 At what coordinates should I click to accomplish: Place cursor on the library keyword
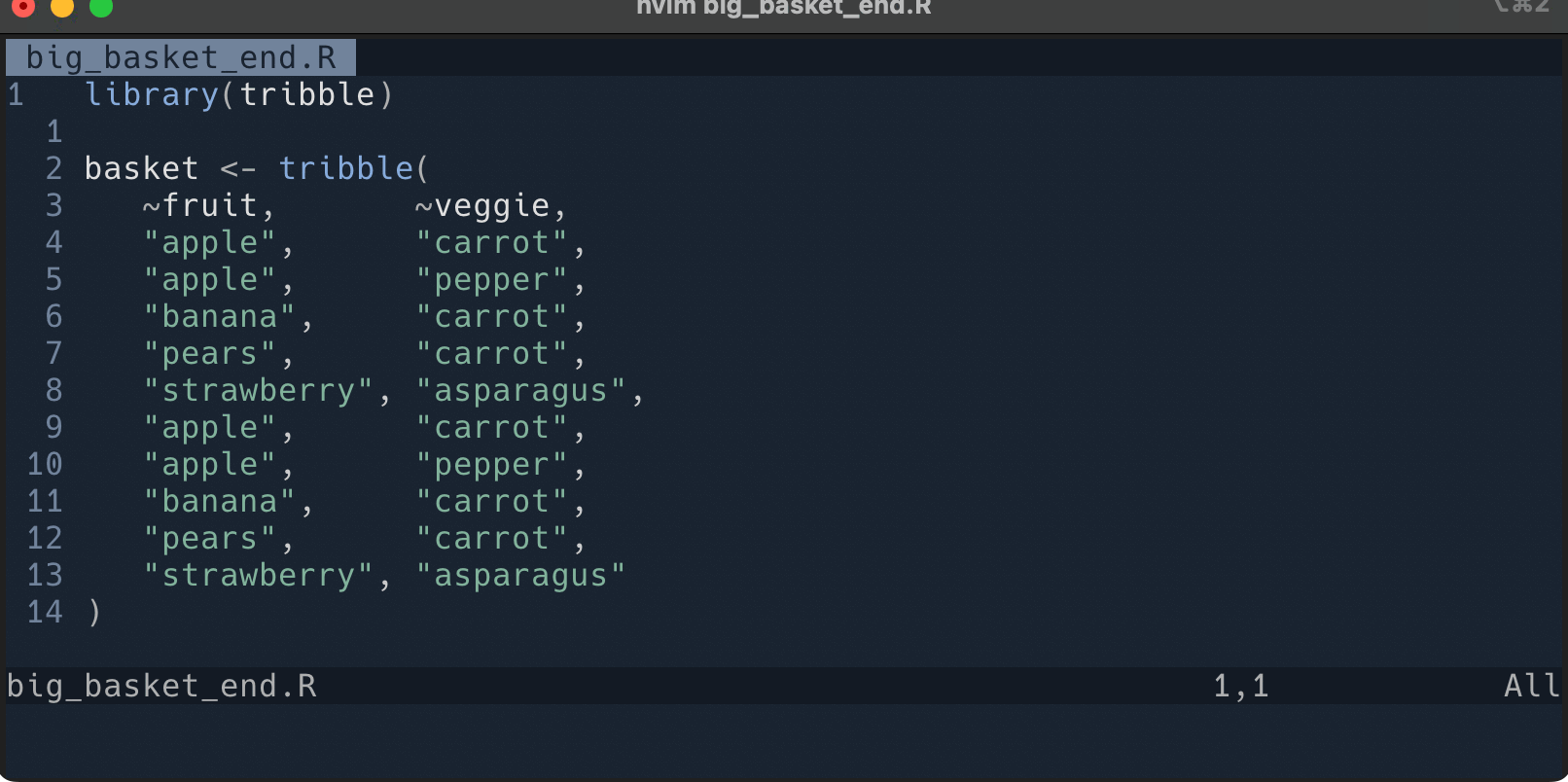(152, 94)
